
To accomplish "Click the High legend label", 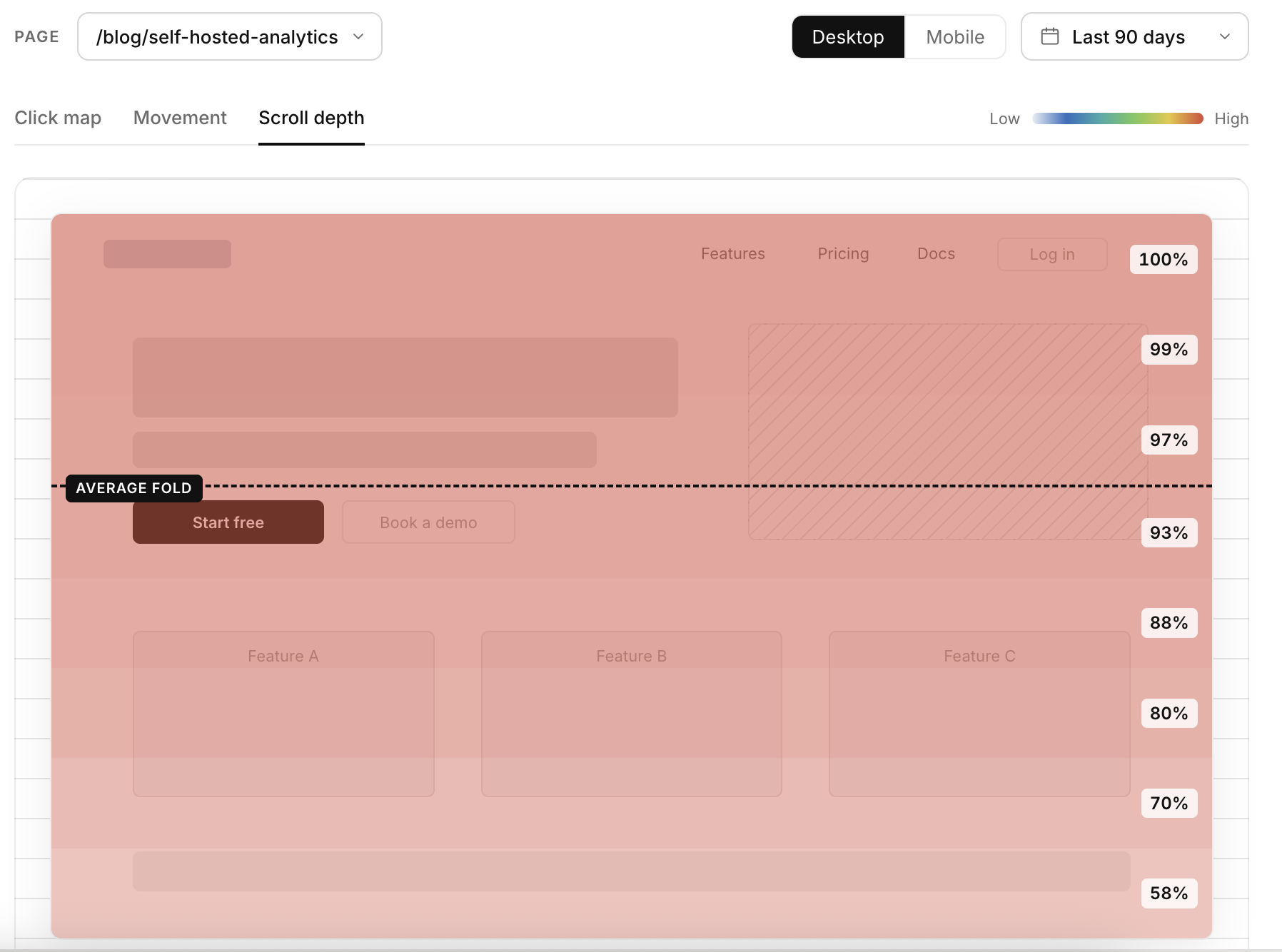I will (x=1231, y=119).
